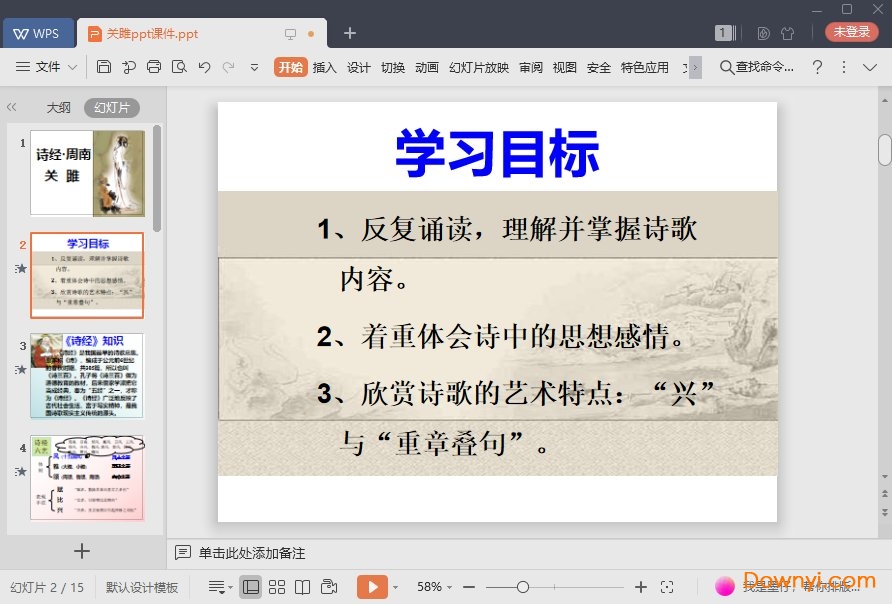Switch to the 设计 tab
This screenshot has height=604, width=892.
[358, 67]
